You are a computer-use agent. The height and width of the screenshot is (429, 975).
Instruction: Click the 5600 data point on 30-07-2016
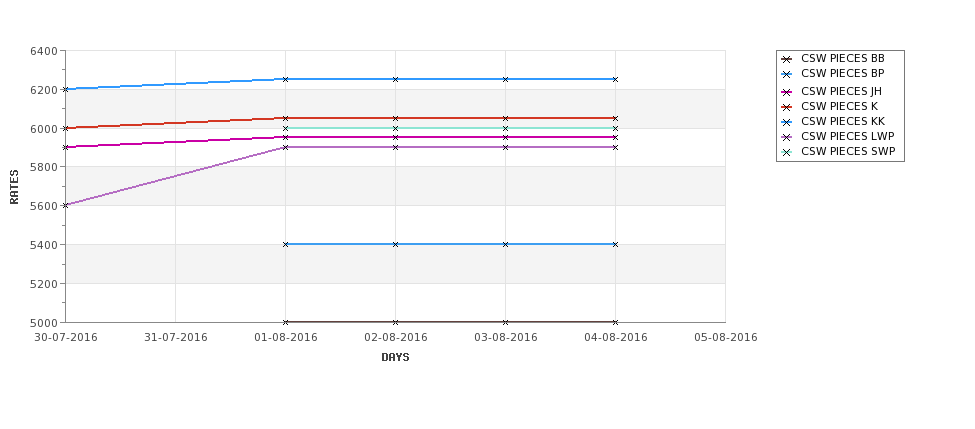(65, 205)
